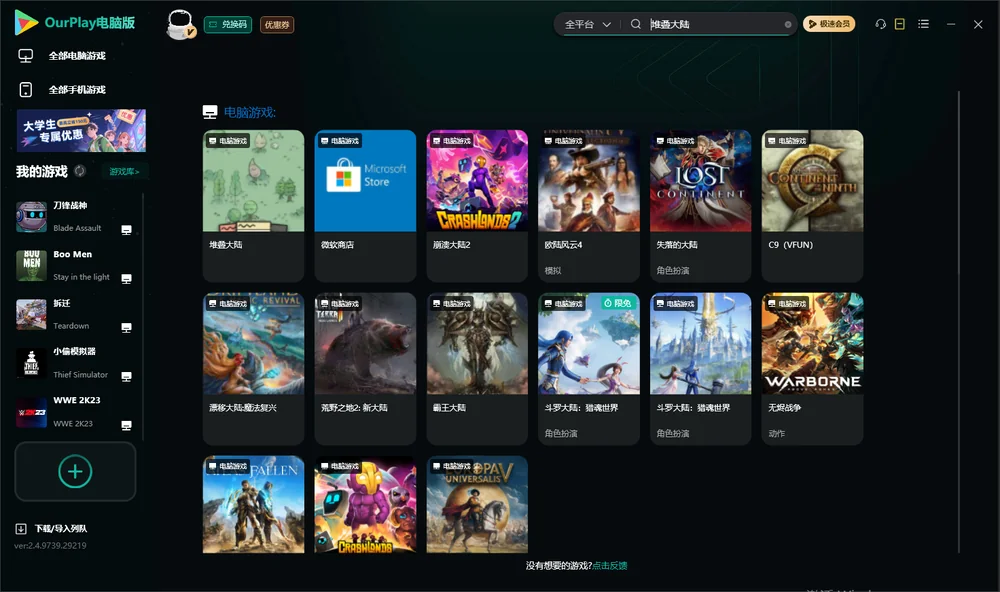Viewport: 1000px width, 592px height.
Task: Open the list menu icon in title bar
Action: pyautogui.click(x=923, y=24)
